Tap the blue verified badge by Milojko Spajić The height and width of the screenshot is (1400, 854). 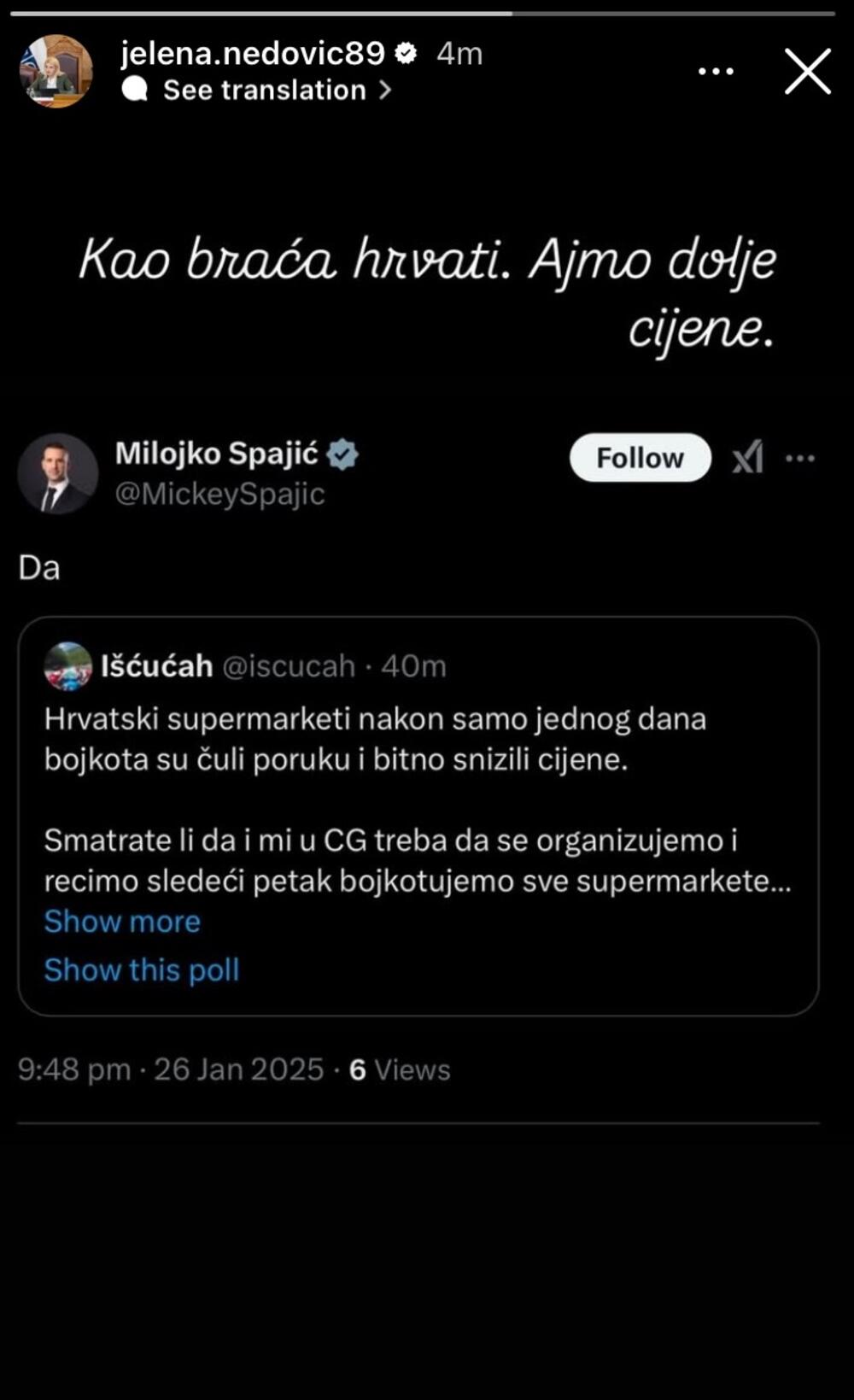pos(343,454)
